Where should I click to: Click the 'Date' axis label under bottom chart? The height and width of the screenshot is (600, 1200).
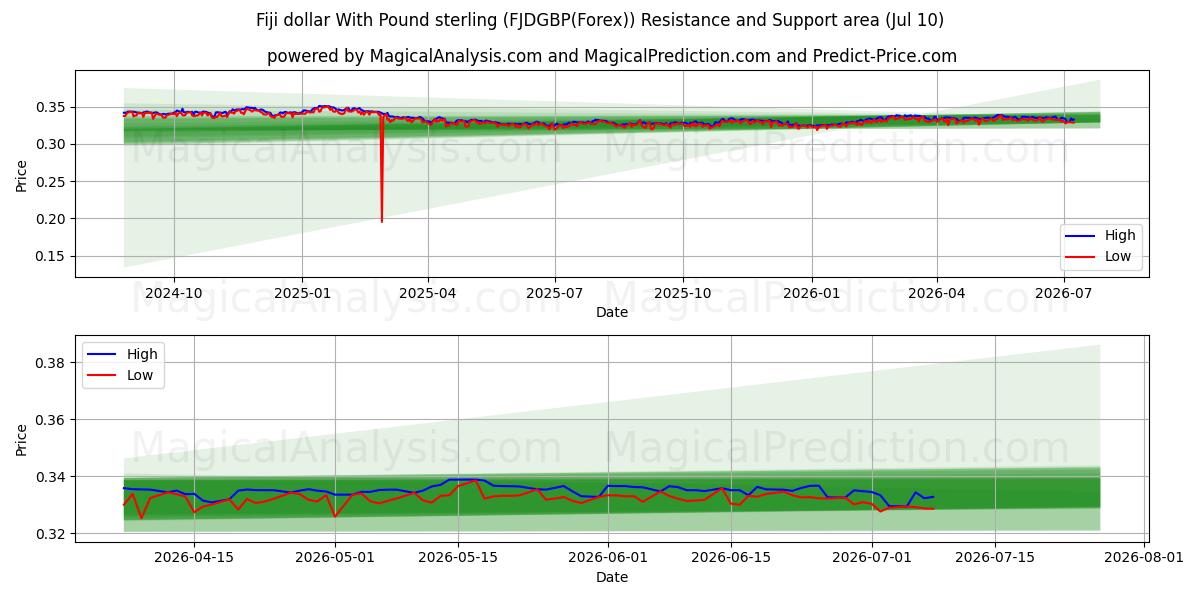pos(612,577)
